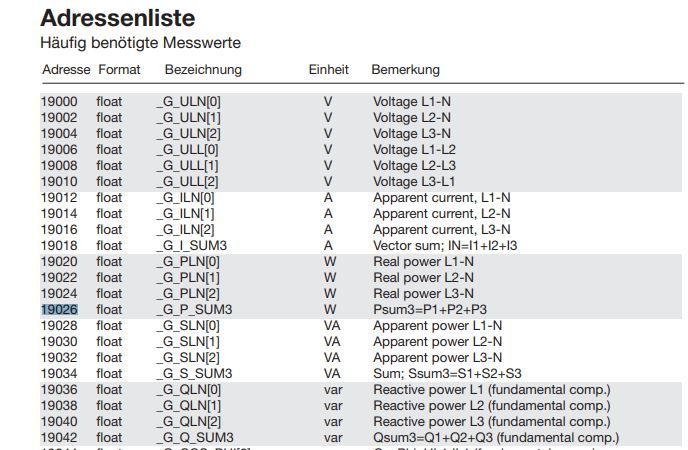
Task: Click the text Vector sum; IN=I1+I2+I3
Action: [445, 246]
